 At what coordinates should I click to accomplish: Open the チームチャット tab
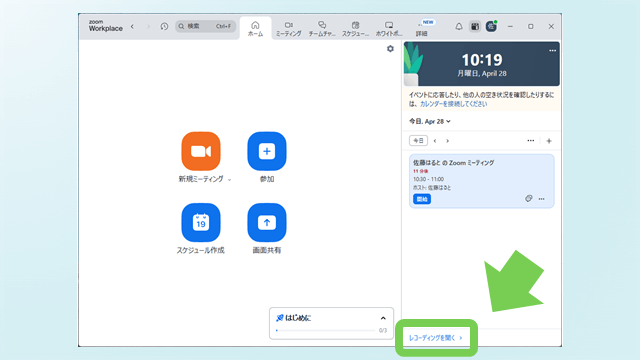click(322, 29)
